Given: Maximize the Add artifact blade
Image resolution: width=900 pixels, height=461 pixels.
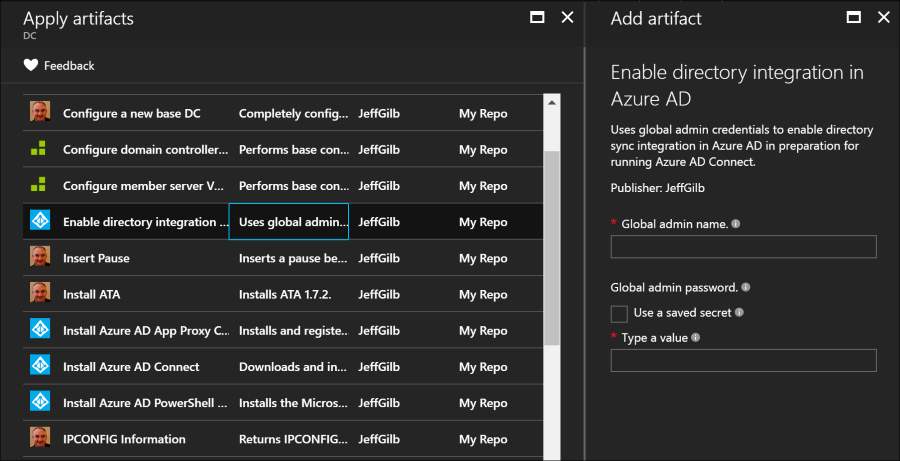Looking at the screenshot, I should coord(854,17).
